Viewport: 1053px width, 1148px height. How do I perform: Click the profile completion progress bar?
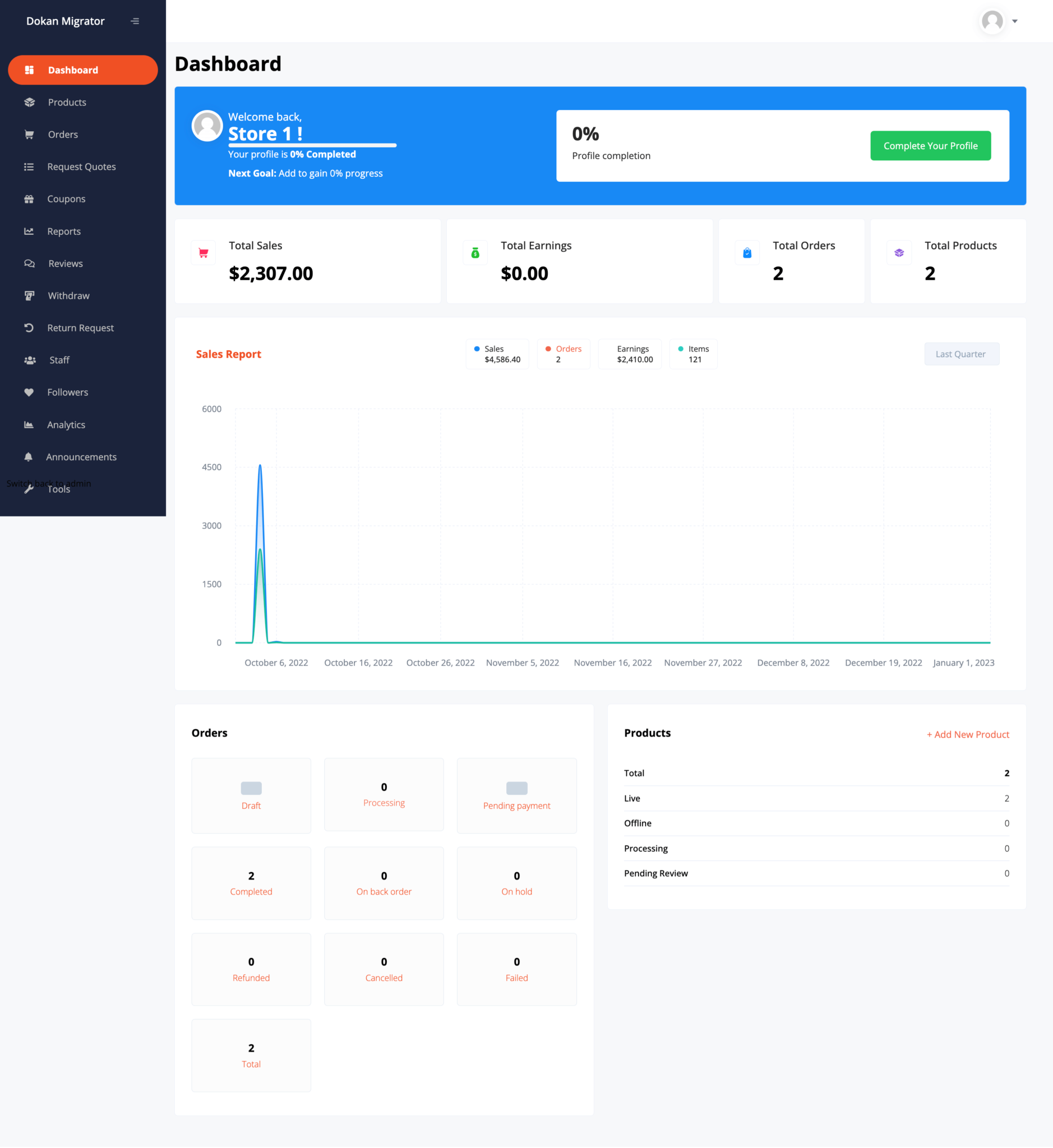(x=312, y=145)
